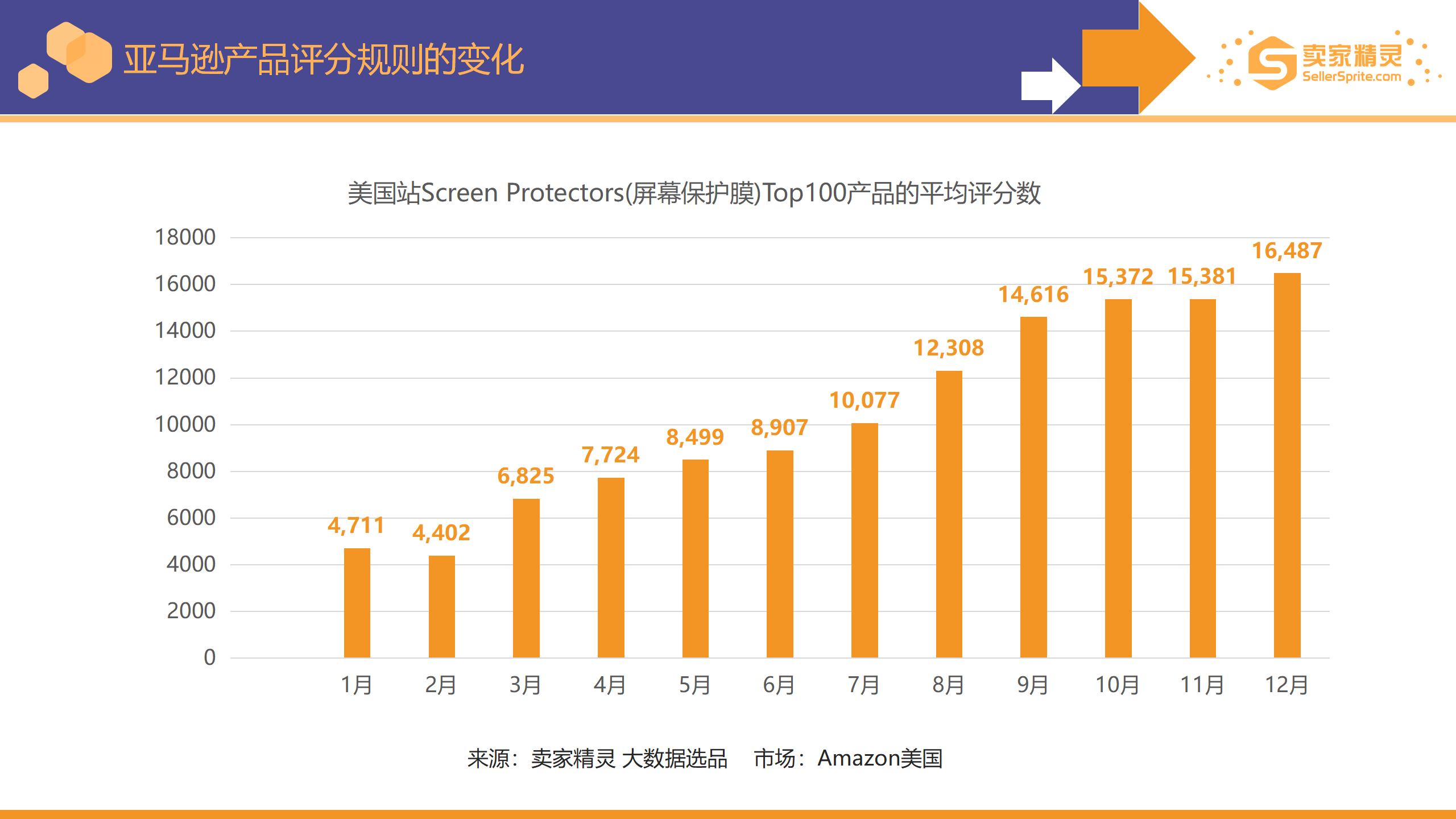Screen dimensions: 1456x819
Task: Select the March bar labeled 6,825
Action: click(x=526, y=578)
